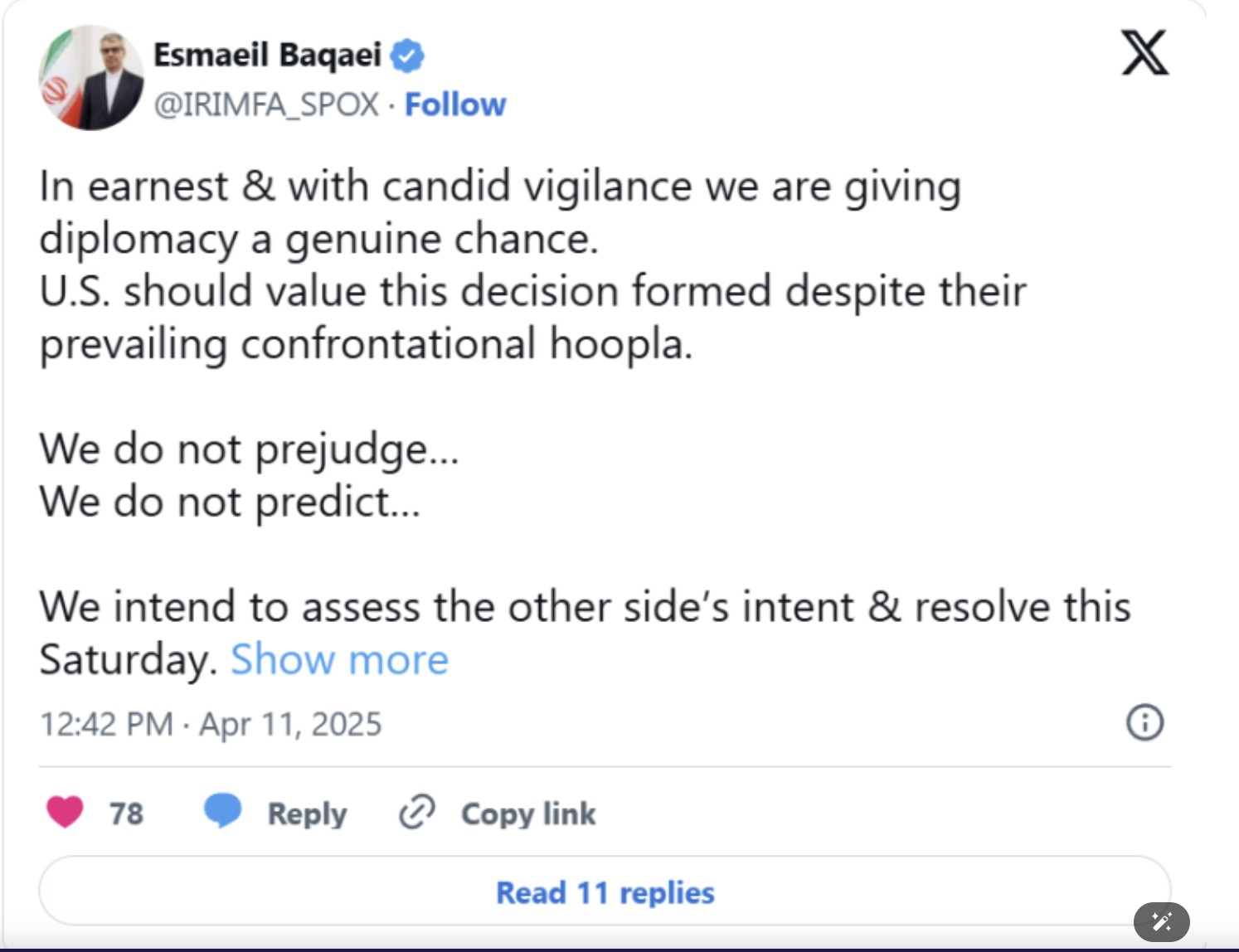Click the 78 likes count
The width and height of the screenshot is (1239, 952).
126,814
